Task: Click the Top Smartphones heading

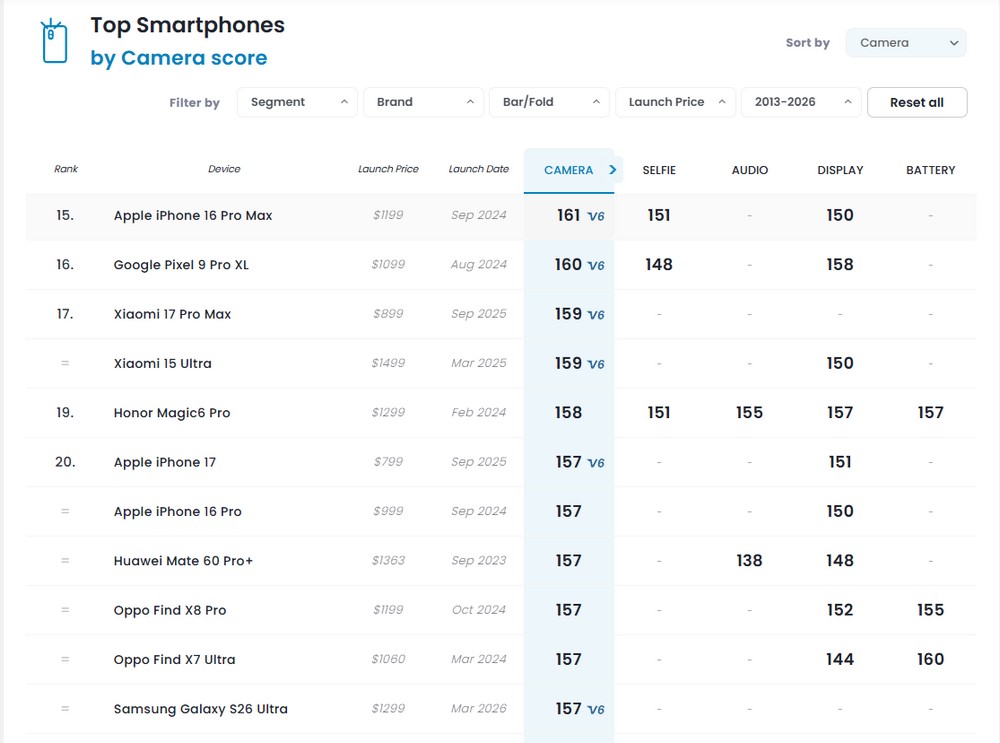Action: point(188,26)
